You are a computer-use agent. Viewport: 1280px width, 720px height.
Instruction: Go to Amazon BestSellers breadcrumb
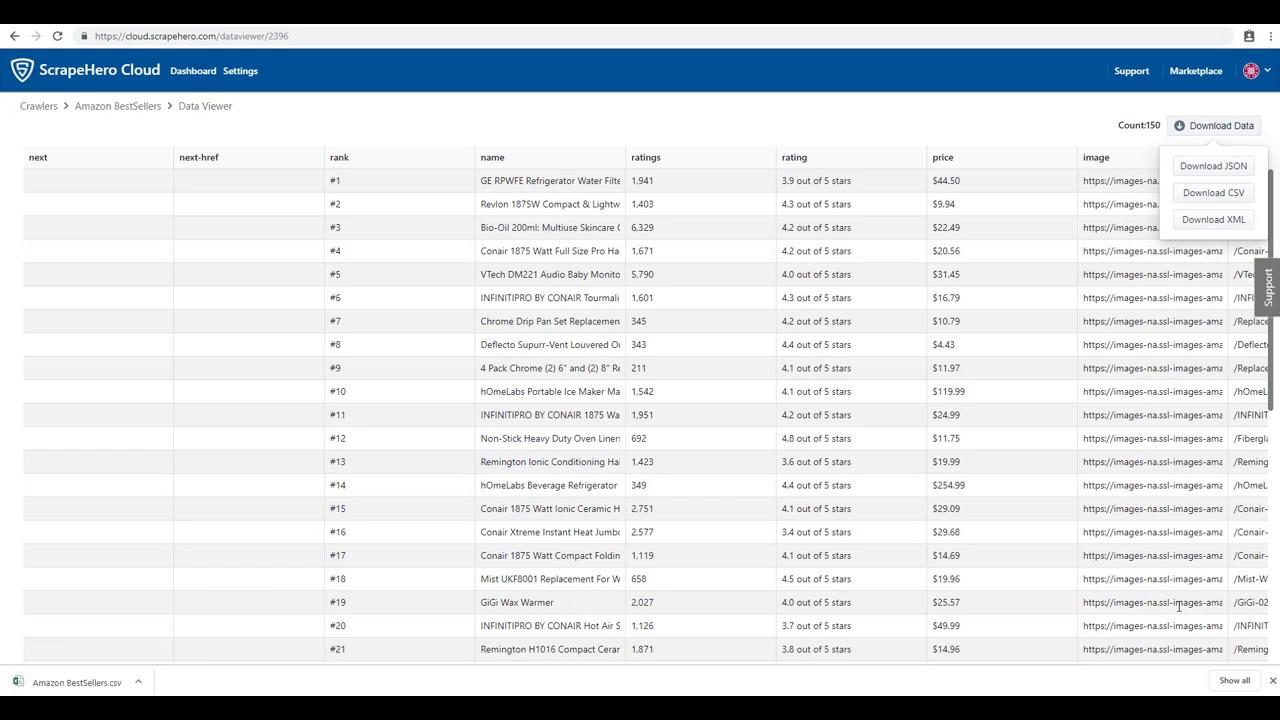pos(118,106)
